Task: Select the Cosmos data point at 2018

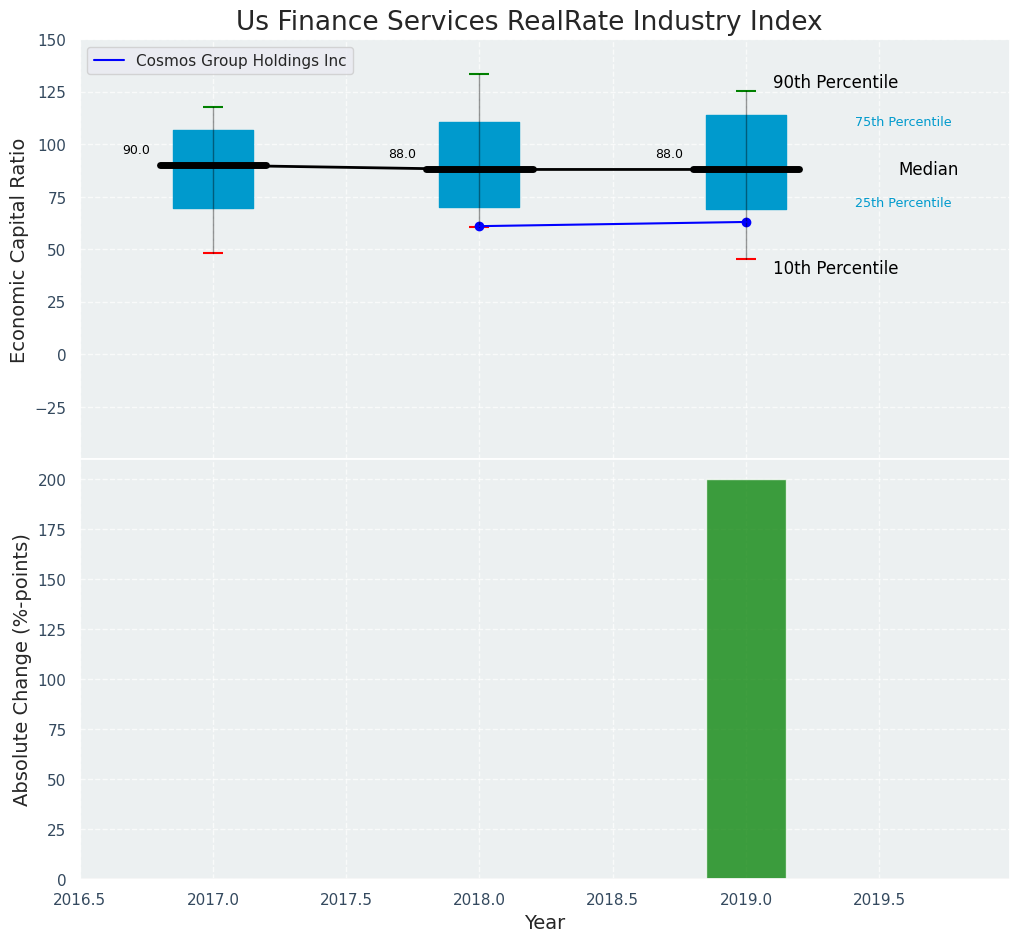Action: [479, 227]
